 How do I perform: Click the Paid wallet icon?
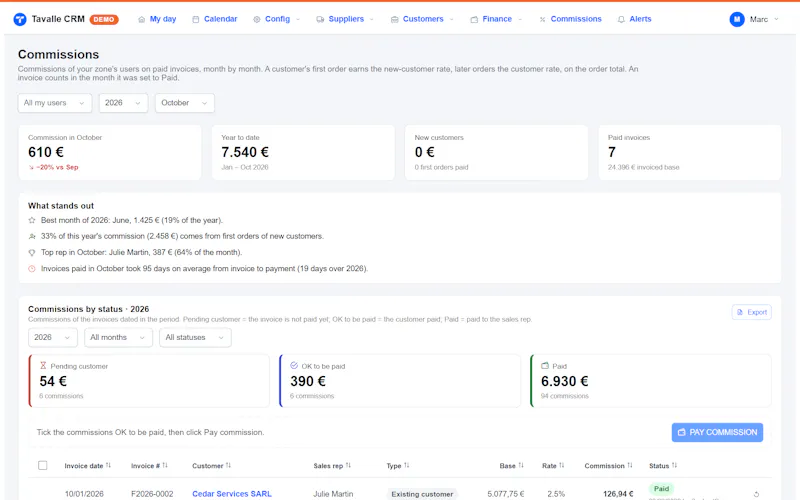[545, 366]
